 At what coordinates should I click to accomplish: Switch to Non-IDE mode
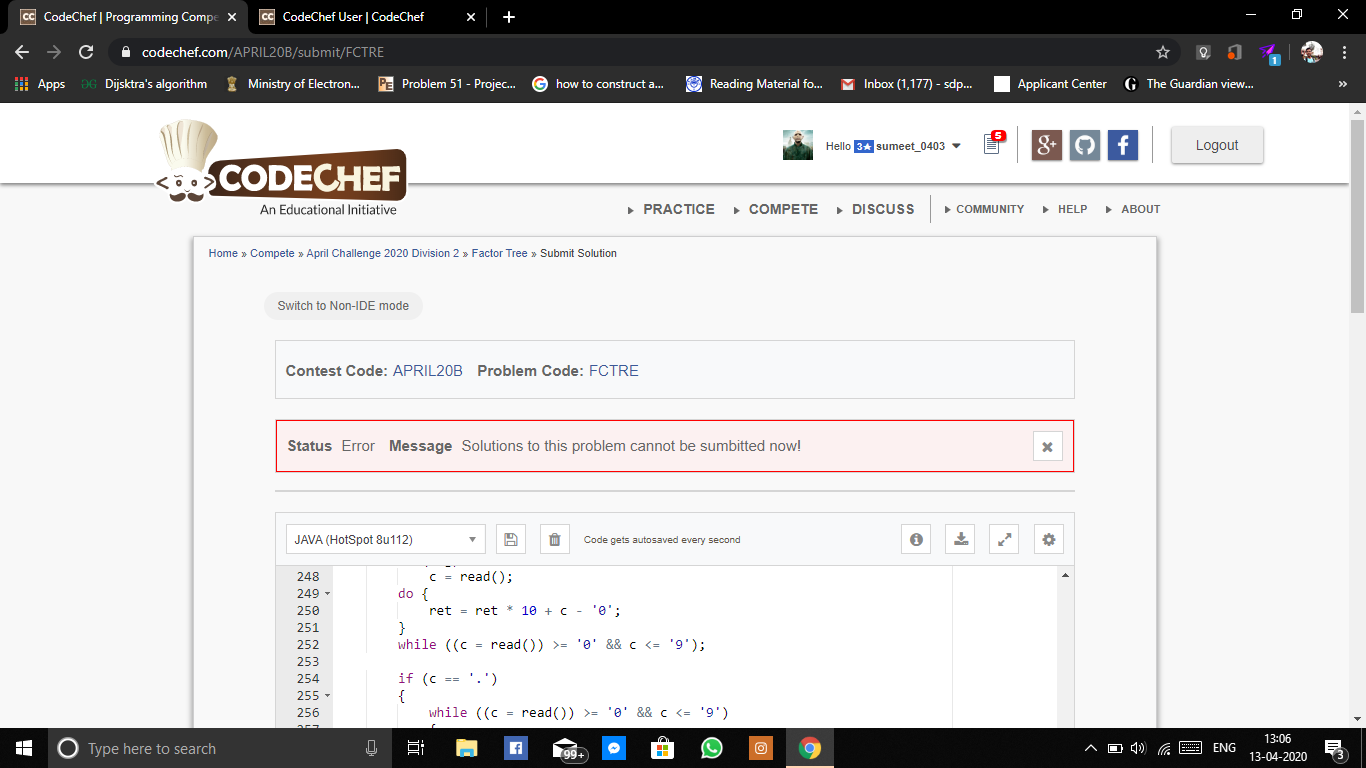tap(343, 306)
